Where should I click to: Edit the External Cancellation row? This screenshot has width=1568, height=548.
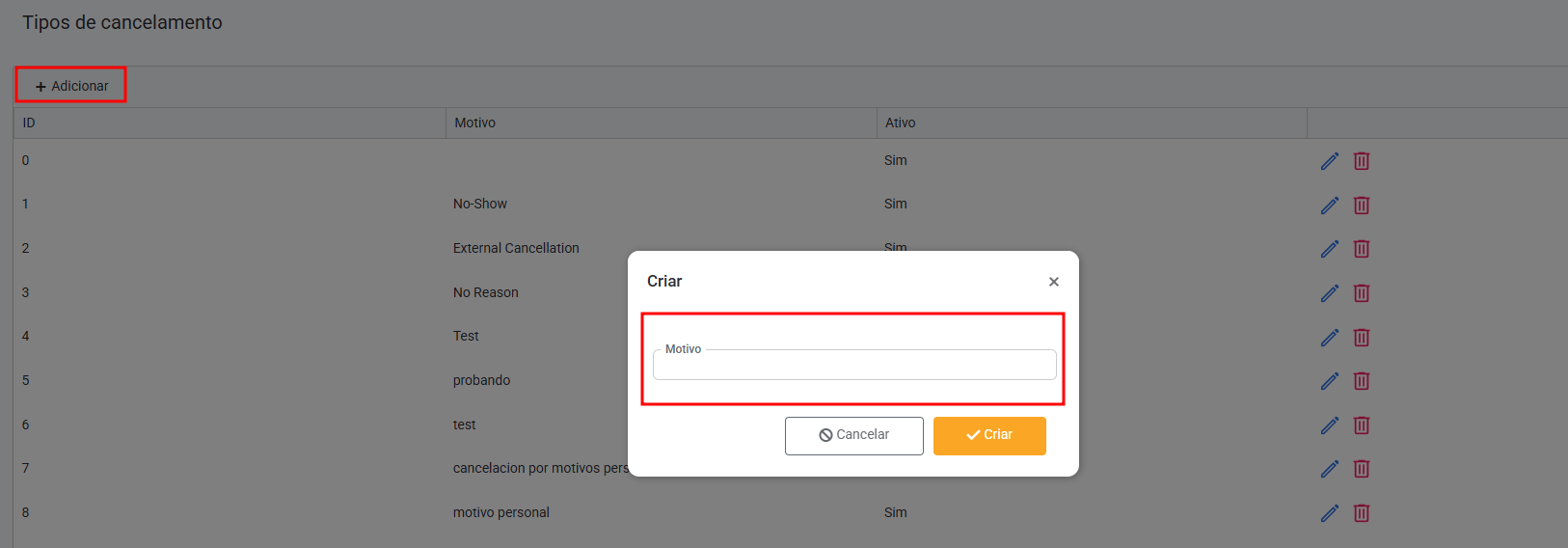(x=1329, y=249)
